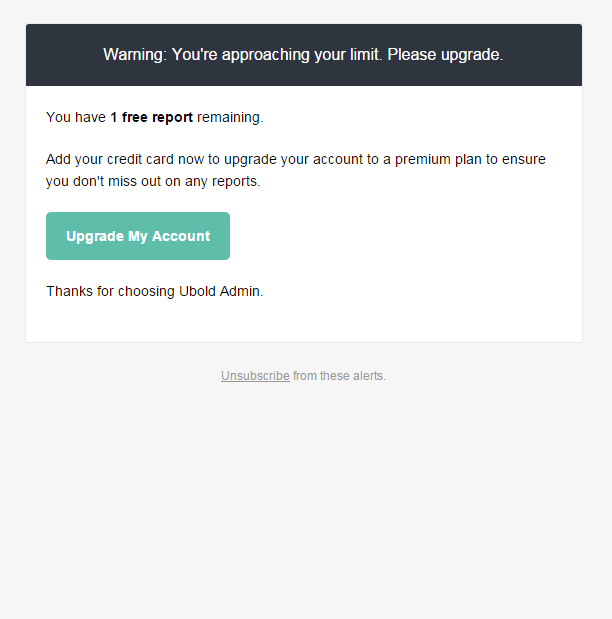612x619 pixels.
Task: Click the words "premium plan"
Action: click(x=442, y=159)
